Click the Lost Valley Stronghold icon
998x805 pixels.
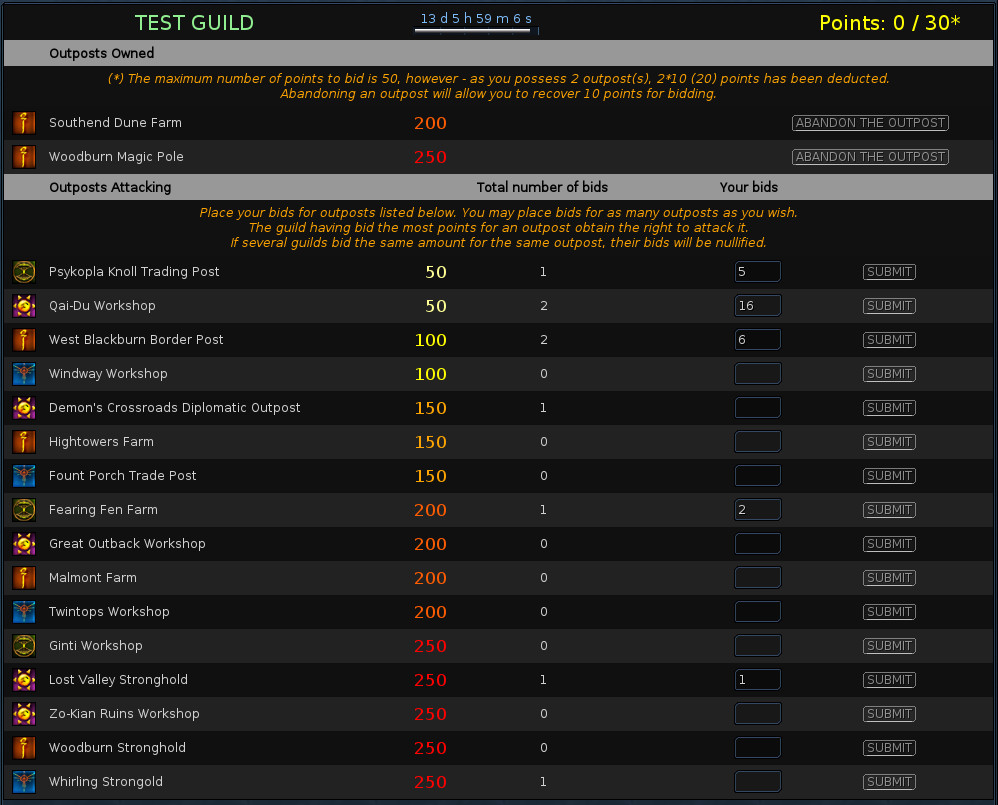(x=24, y=680)
